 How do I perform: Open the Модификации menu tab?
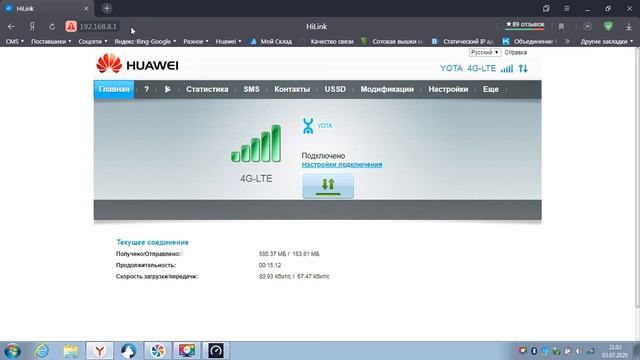(x=387, y=89)
